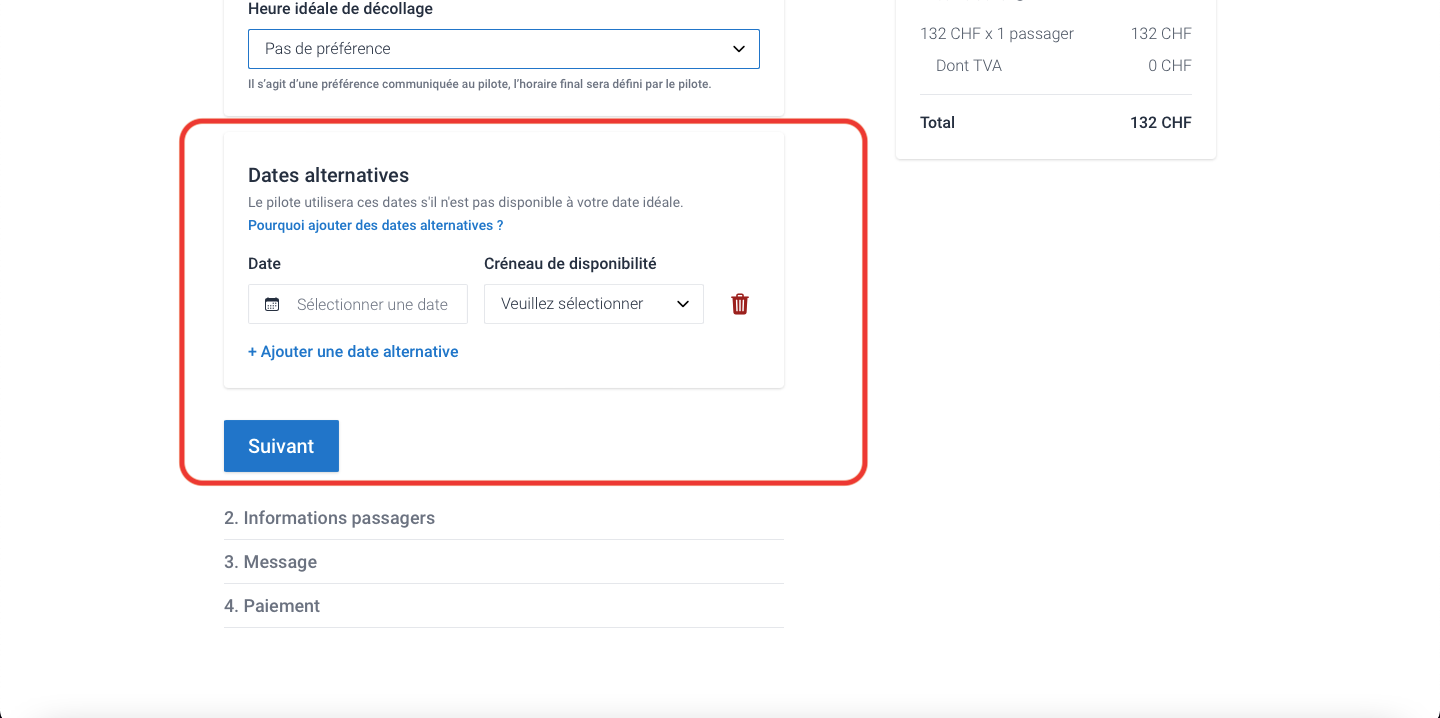Expand step '4. Paiement'
1440x718 pixels.
504,606
